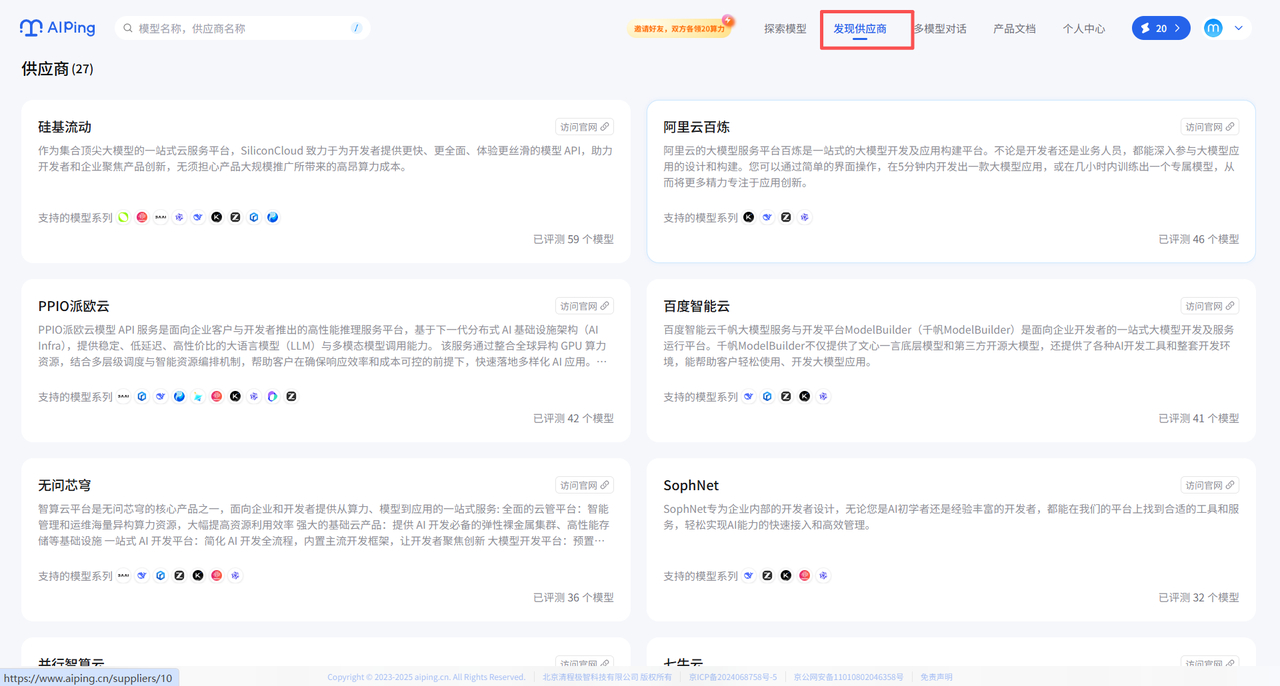Click the red round model icon in PPIO派欧云 card
The image size is (1280, 686).
216,396
